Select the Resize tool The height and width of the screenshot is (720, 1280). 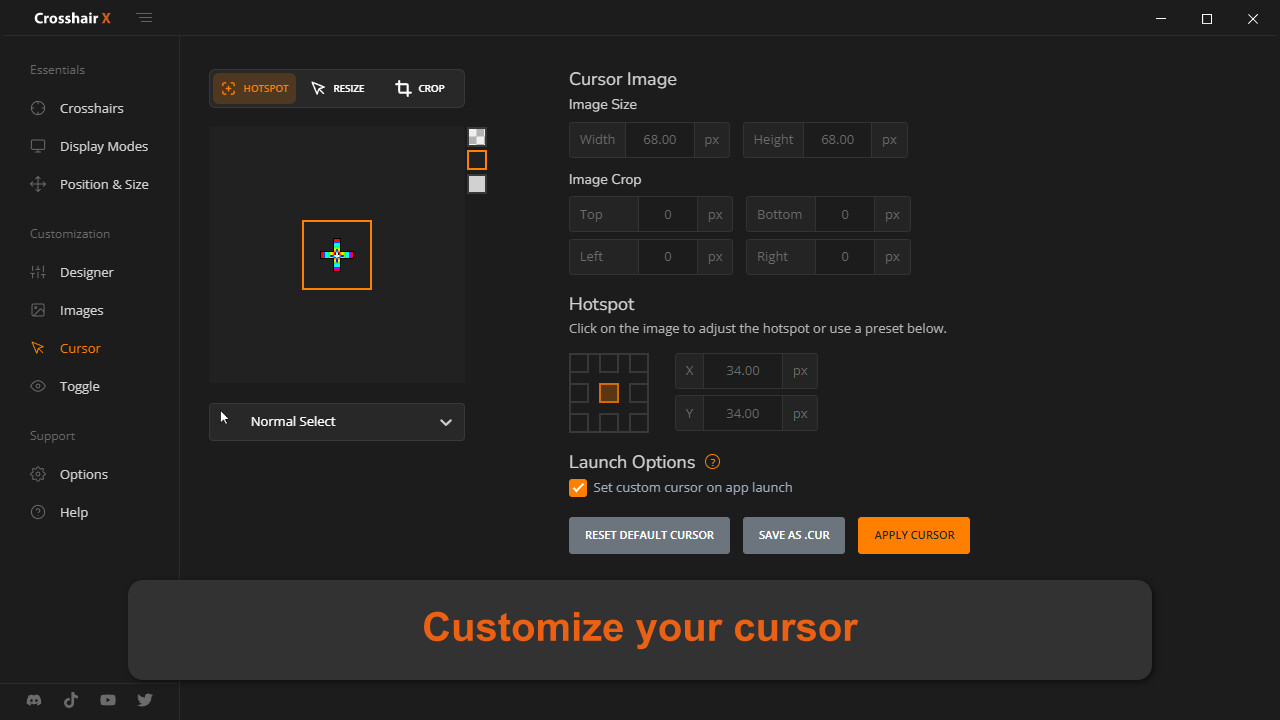(x=338, y=88)
